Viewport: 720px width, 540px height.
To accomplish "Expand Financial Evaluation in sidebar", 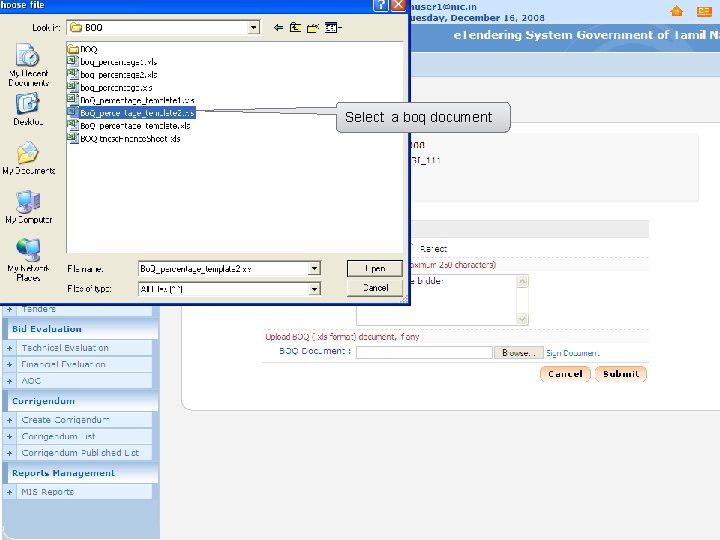I will [x=10, y=365].
